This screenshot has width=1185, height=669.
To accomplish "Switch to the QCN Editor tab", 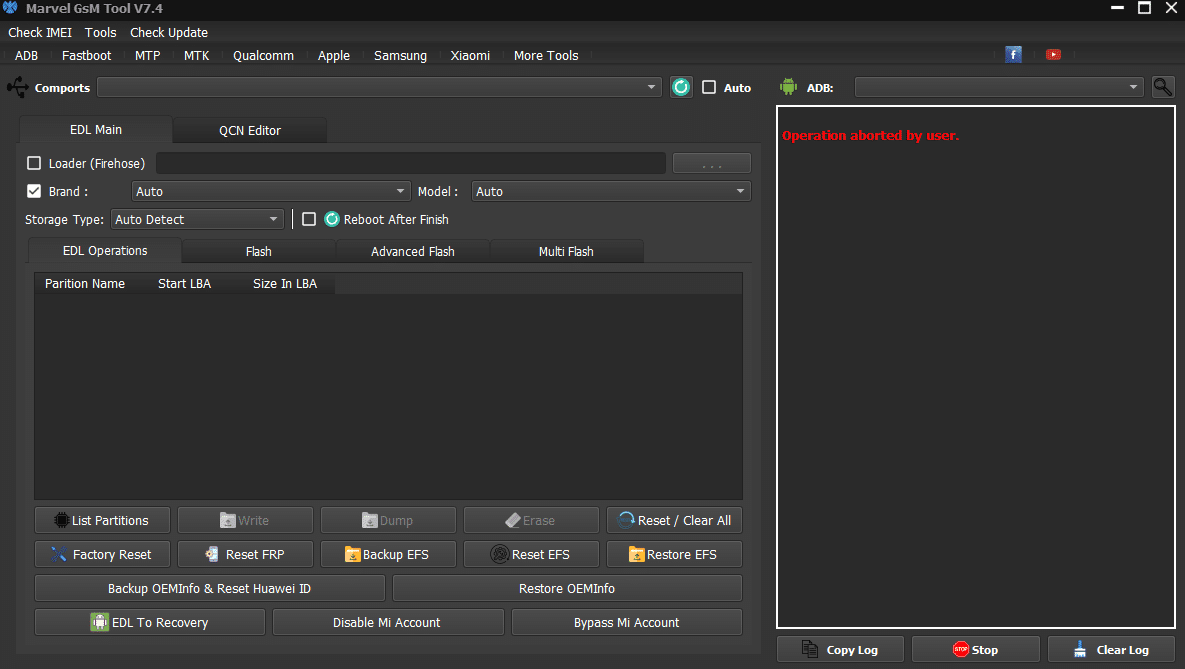I will (250, 130).
